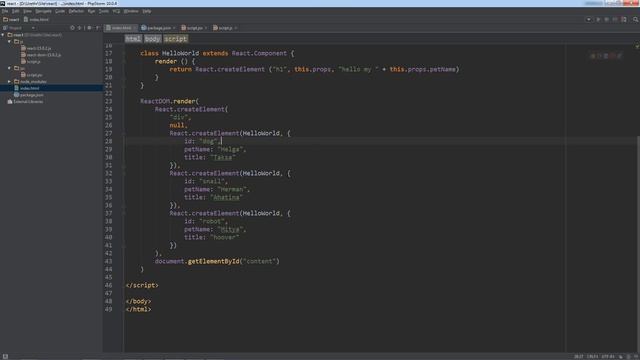Image resolution: width=640 pixels, height=360 pixels.
Task: Switch to the package.json editor tab
Action: 158,28
